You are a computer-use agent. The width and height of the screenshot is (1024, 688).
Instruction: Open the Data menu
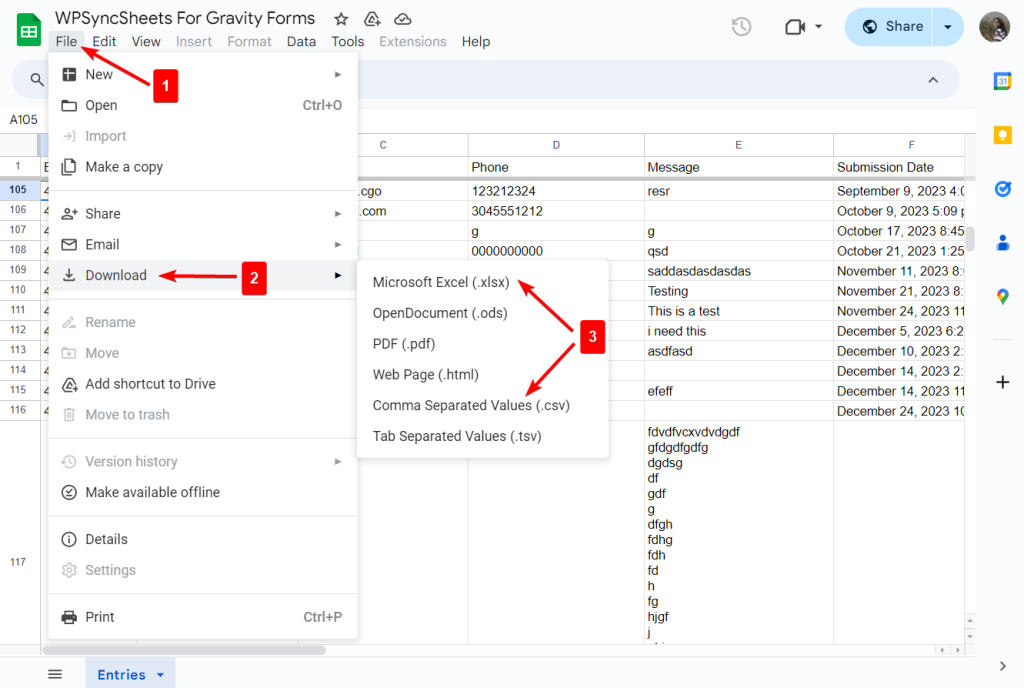[301, 41]
